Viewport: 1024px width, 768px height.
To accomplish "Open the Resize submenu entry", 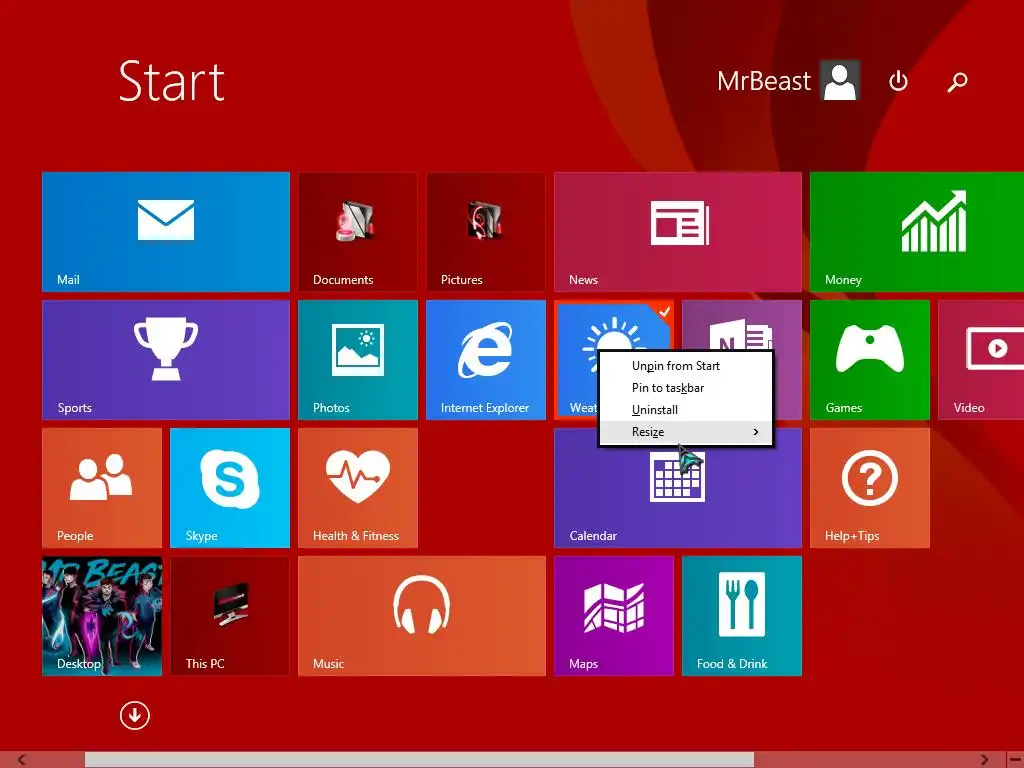I will pyautogui.click(x=686, y=432).
